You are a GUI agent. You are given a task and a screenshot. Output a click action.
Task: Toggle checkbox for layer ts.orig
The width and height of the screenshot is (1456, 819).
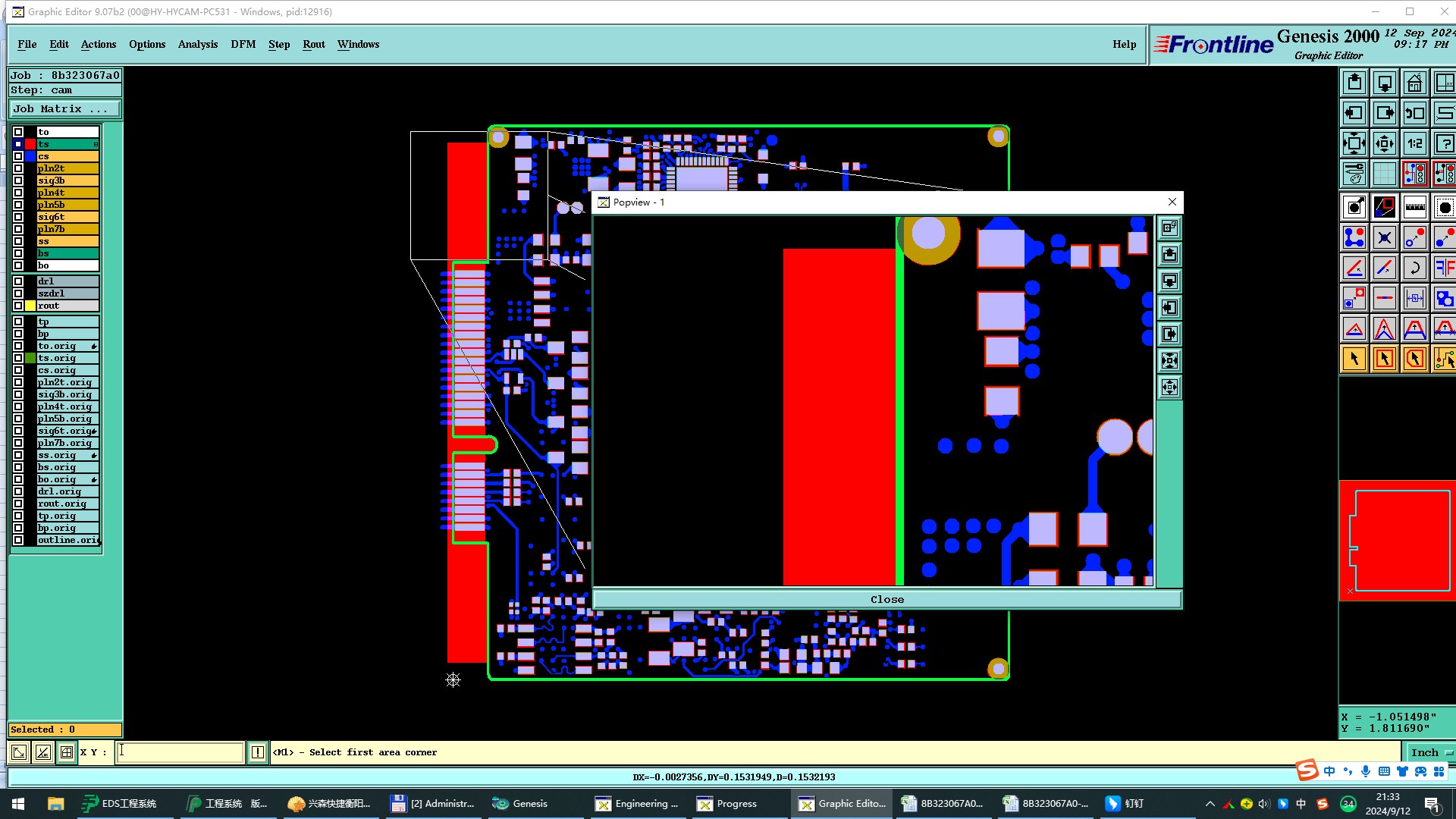tap(18, 358)
